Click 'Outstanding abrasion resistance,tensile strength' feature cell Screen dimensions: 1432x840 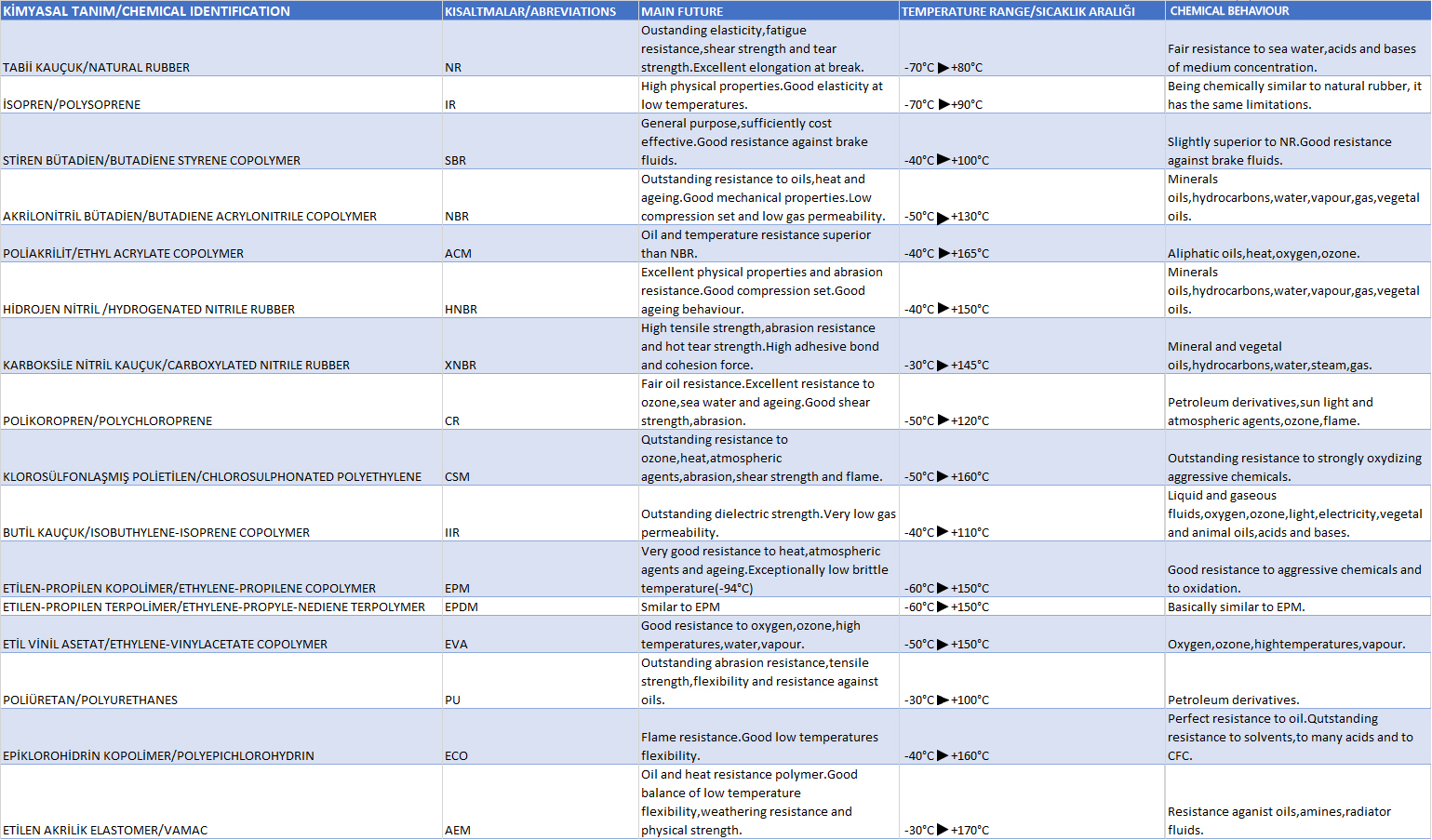click(x=769, y=681)
